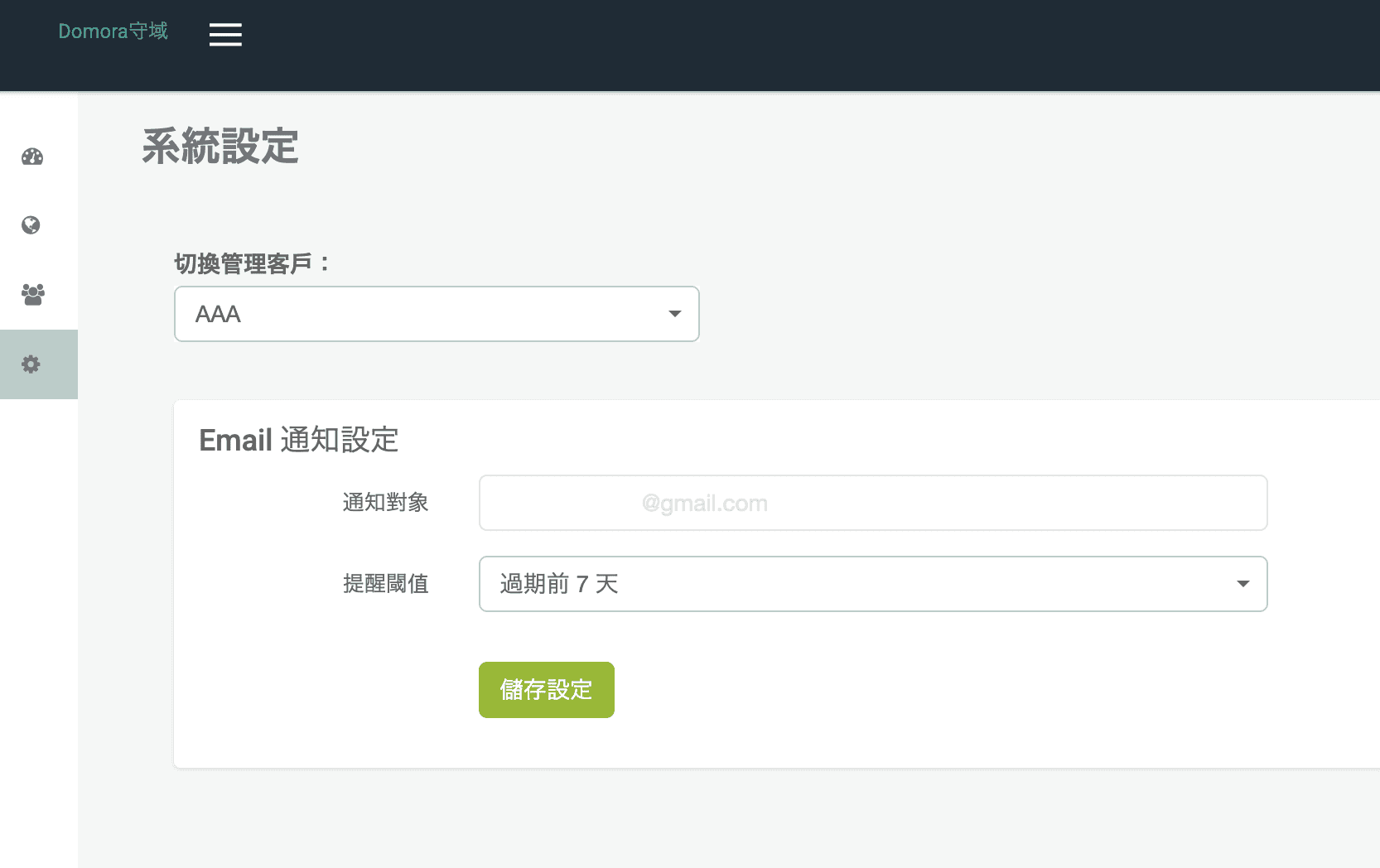1380x868 pixels.
Task: Click the @gmail.com text in email field
Action: 704,504
